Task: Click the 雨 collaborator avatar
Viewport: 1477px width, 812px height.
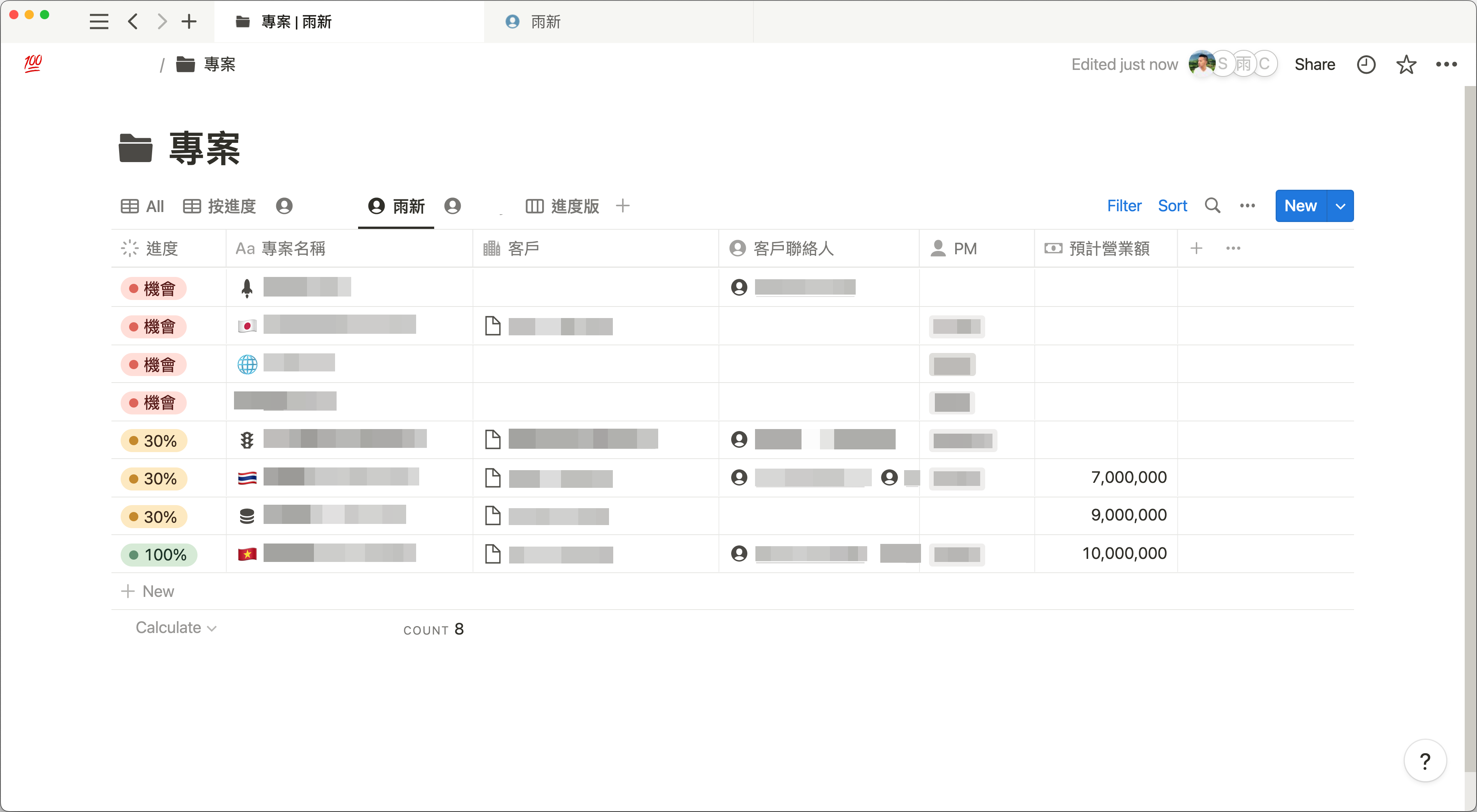Action: point(1243,64)
